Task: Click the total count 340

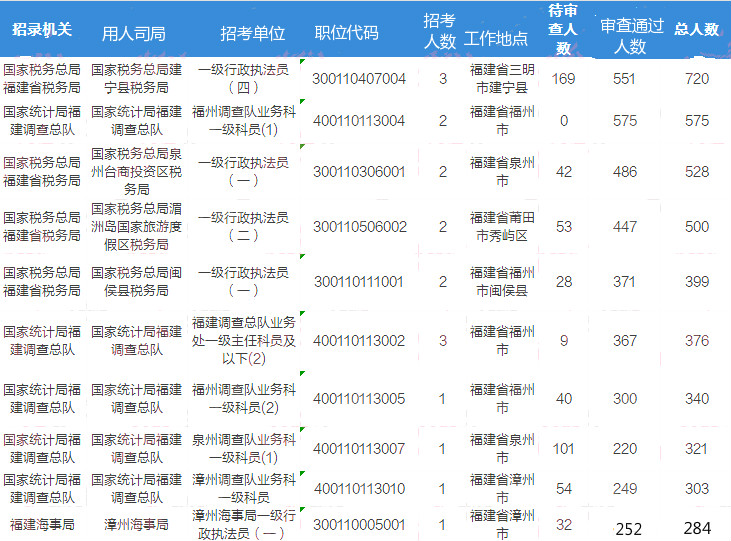Action: [x=697, y=399]
